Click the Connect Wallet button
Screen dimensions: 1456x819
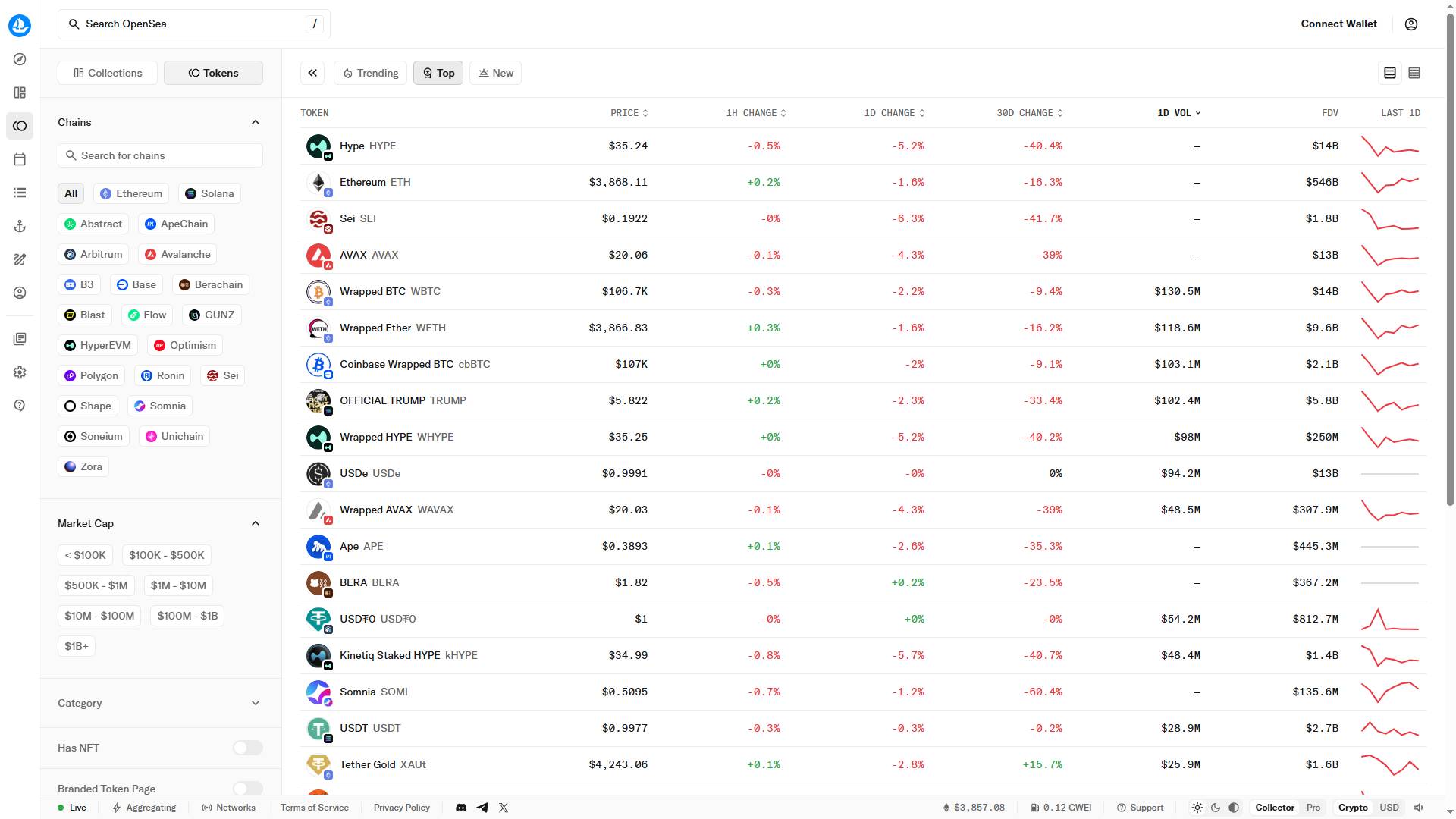click(1338, 24)
